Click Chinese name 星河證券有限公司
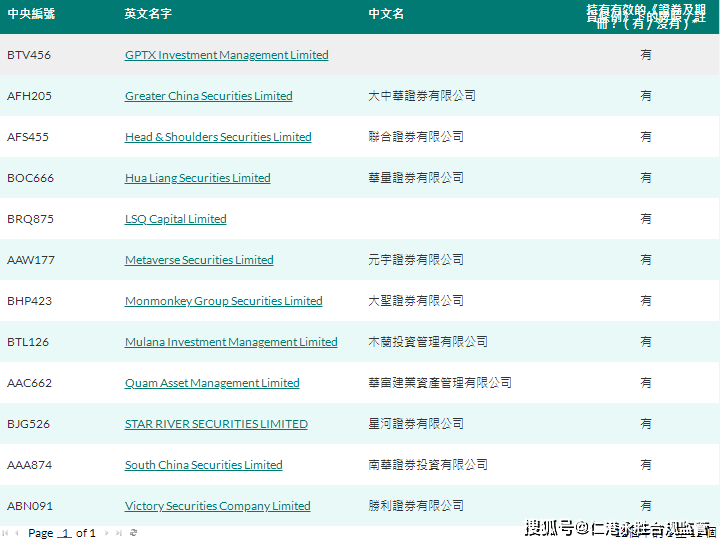Viewport: 724px width, 545px height. point(416,424)
